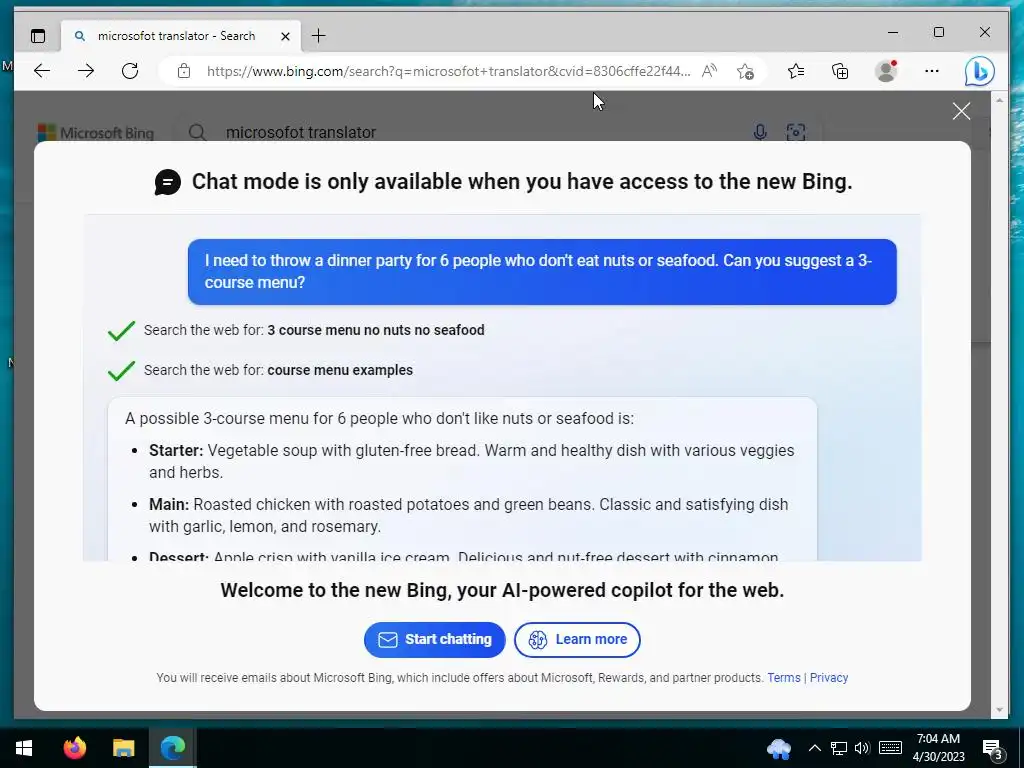
Task: Open a new tab with the plus button
Action: (319, 36)
